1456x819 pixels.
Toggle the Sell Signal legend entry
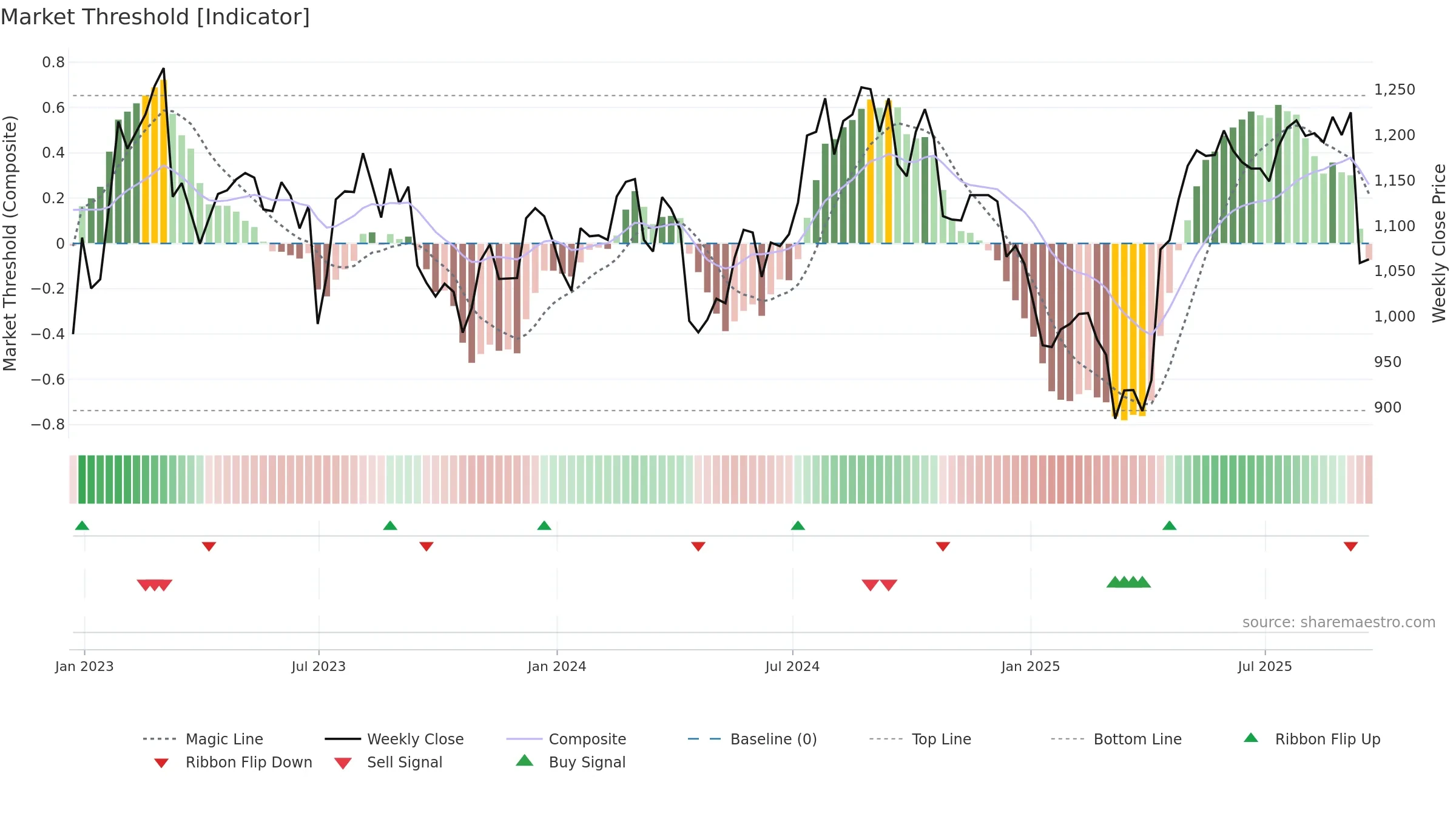pos(388,762)
